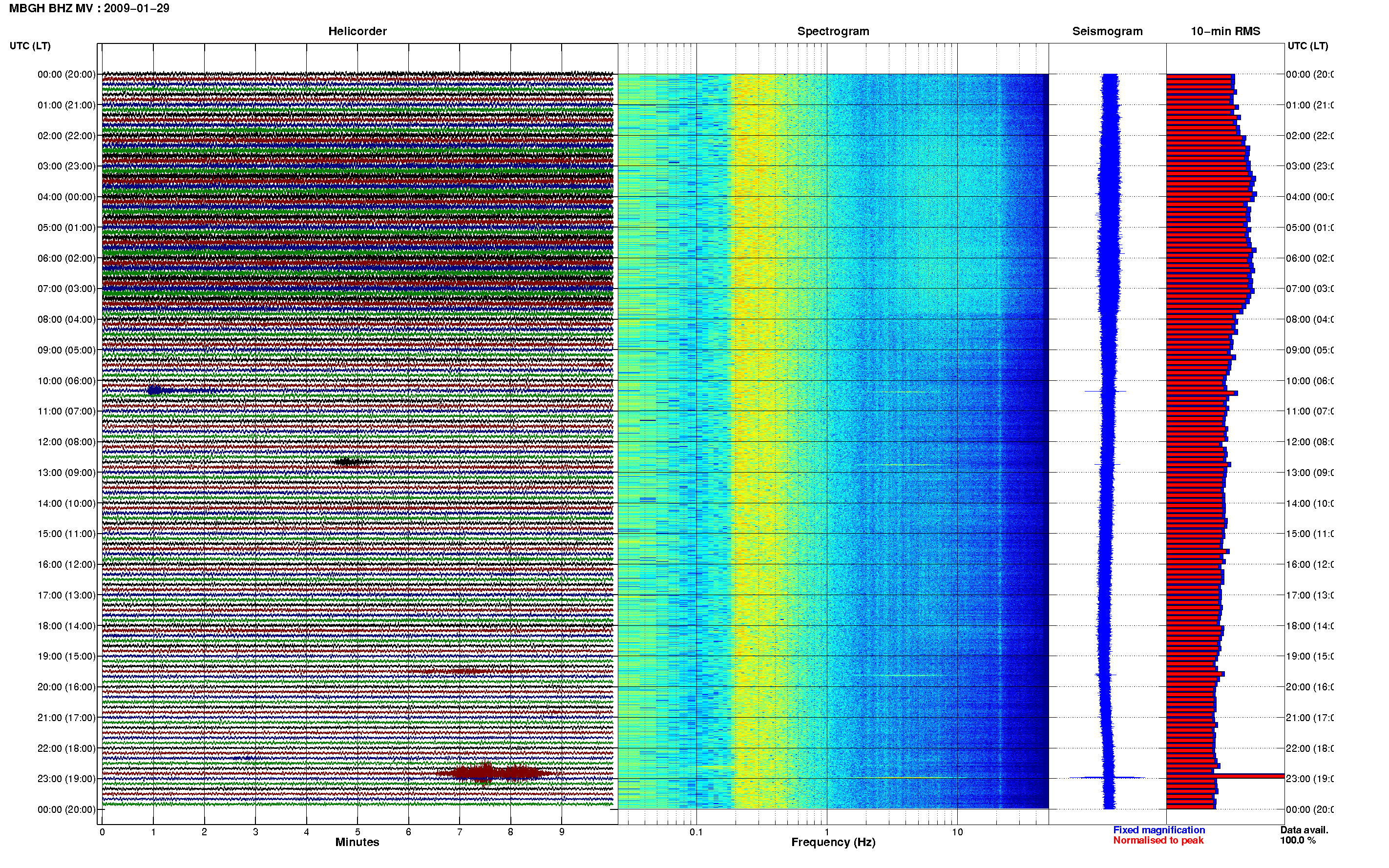Viewport: 1389px width, 868px height.
Task: Click the left time label '14:00 (10:00)'
Action: coord(66,503)
